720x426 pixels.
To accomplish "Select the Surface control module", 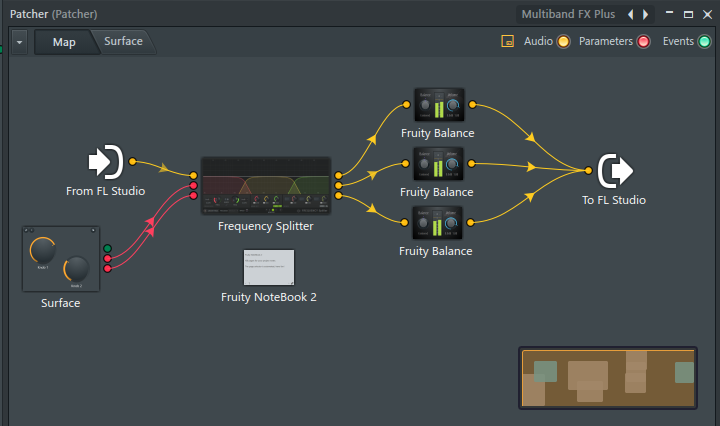I will coord(61,259).
